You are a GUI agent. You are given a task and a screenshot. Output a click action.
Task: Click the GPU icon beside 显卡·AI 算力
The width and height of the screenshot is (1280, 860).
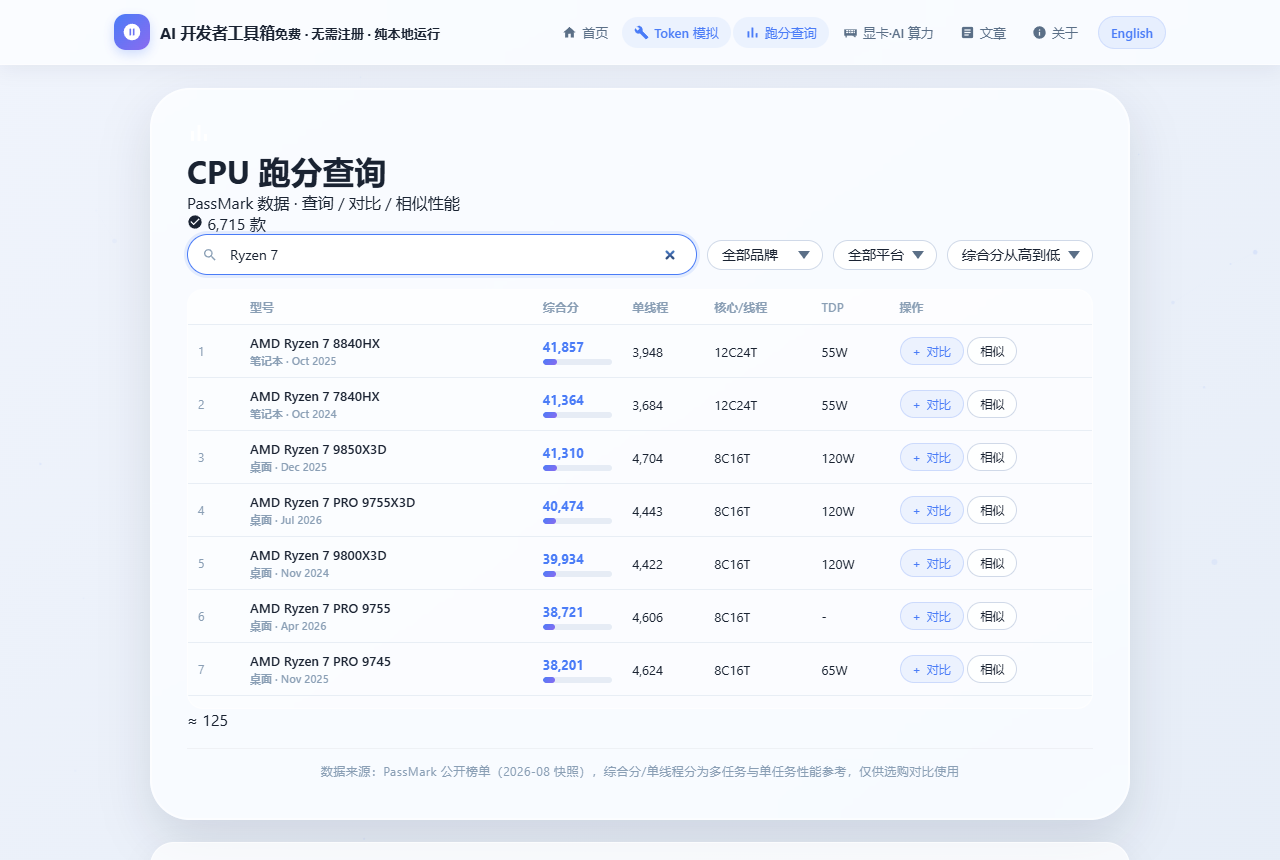click(850, 33)
